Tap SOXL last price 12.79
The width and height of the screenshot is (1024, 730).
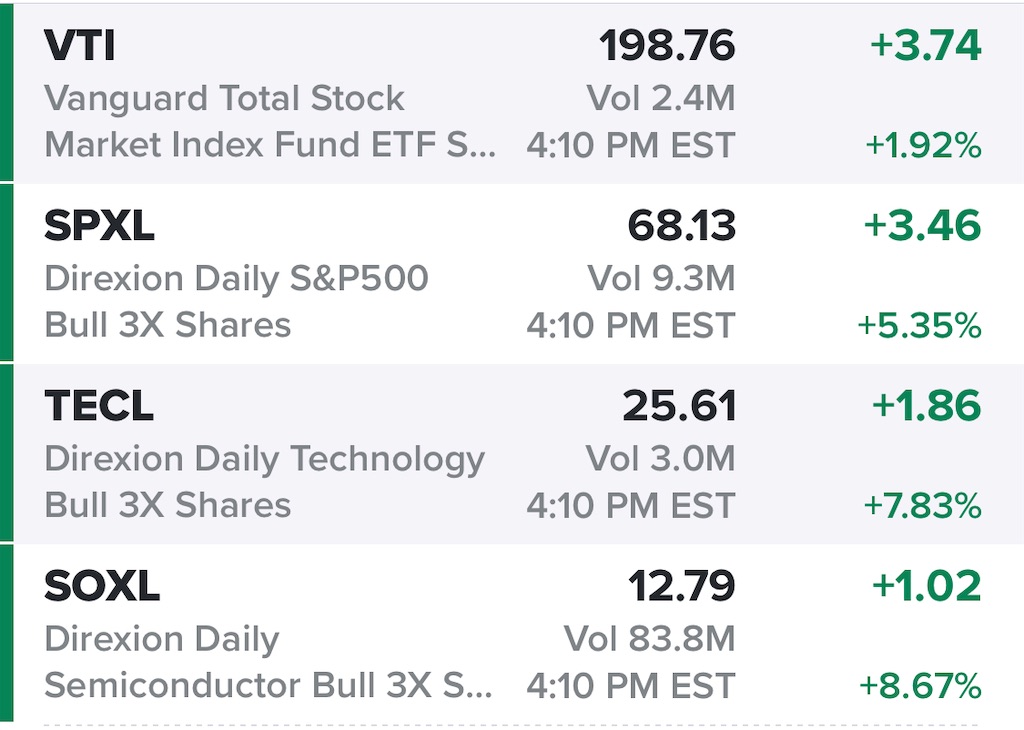pyautogui.click(x=681, y=587)
